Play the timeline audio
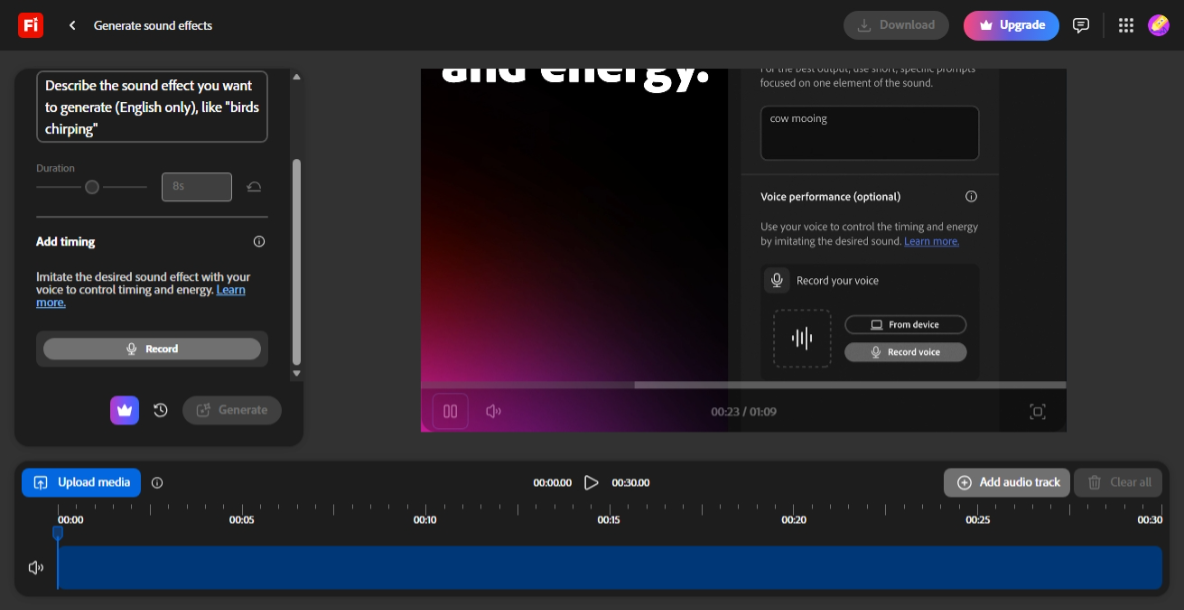 (x=591, y=483)
